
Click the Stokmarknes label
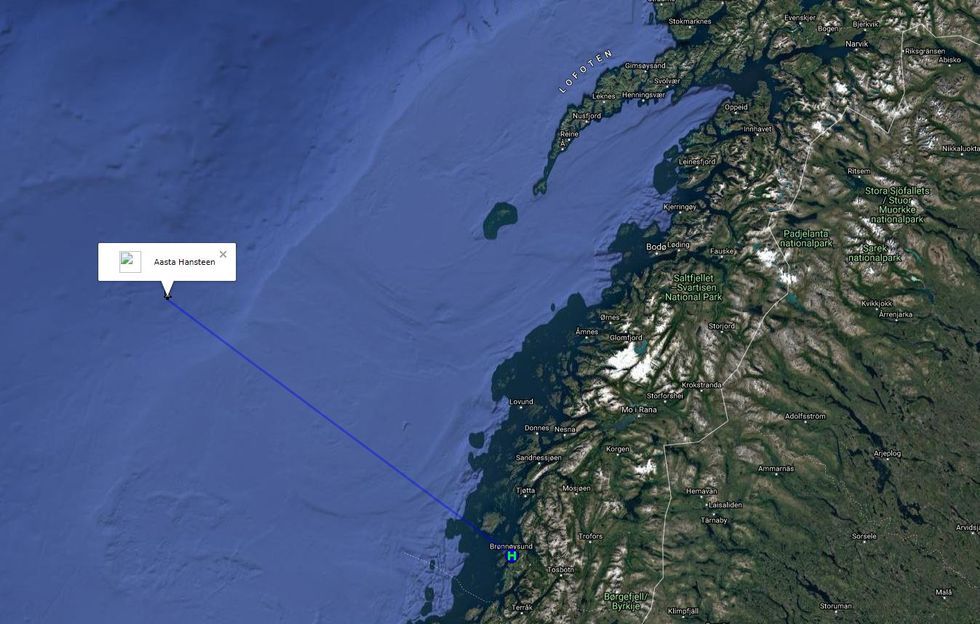coord(690,21)
